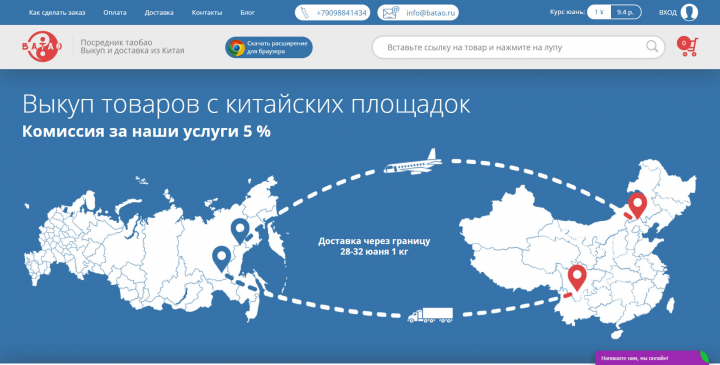Select upper blue pin on Russia map
Viewport: 720px width, 365px height.
240,231
